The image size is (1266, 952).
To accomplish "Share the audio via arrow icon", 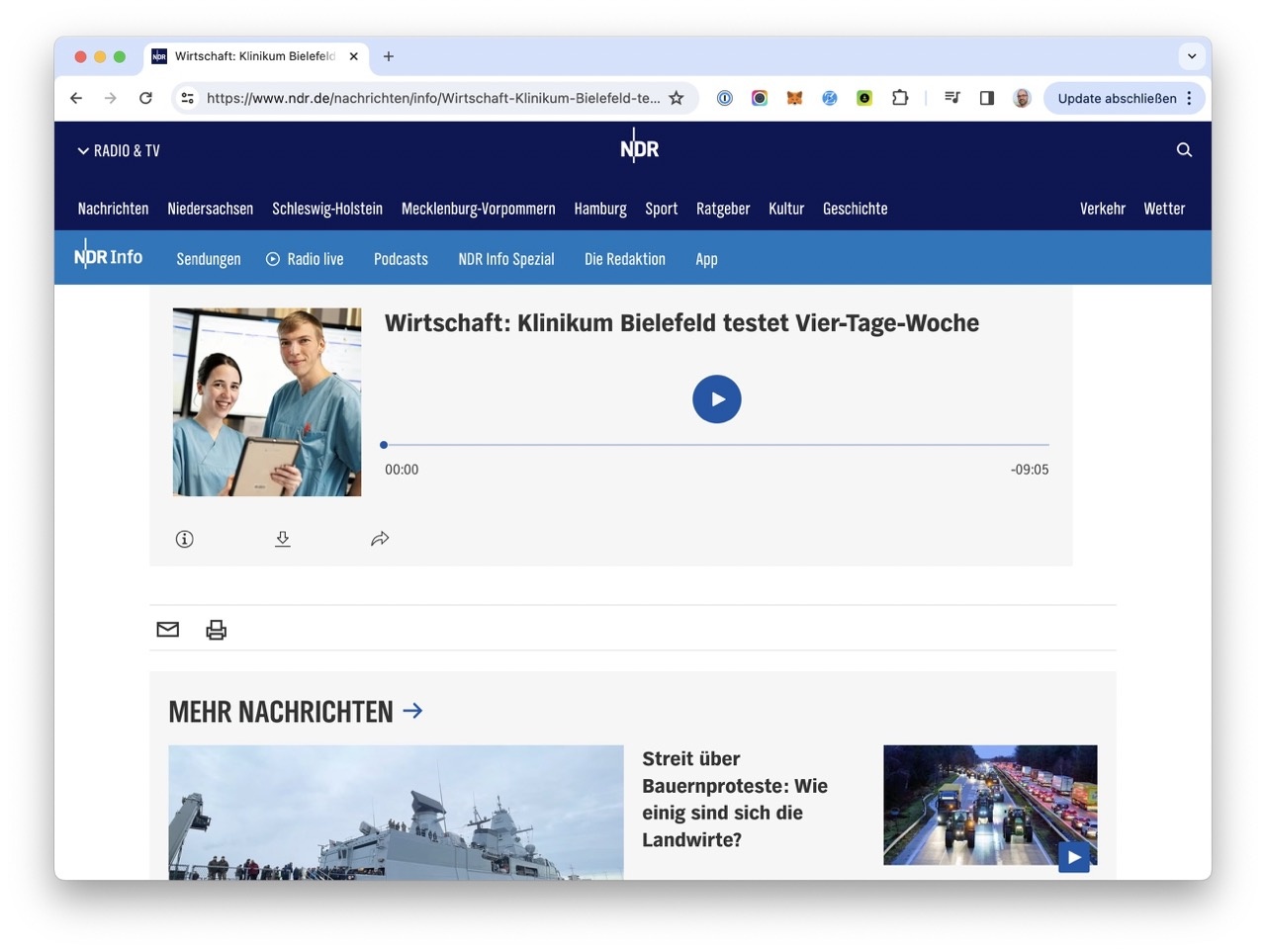I will click(380, 539).
